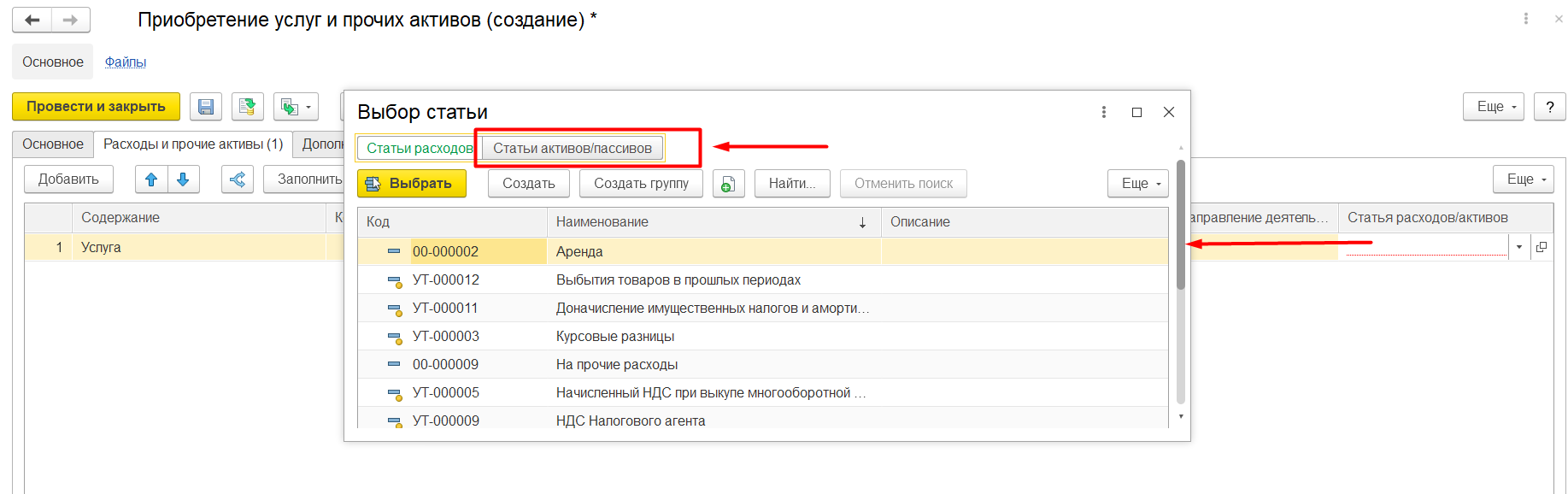The height and width of the screenshot is (494, 1568).
Task: Select Начисленный НДС при выкупе row
Action: [x=763, y=393]
